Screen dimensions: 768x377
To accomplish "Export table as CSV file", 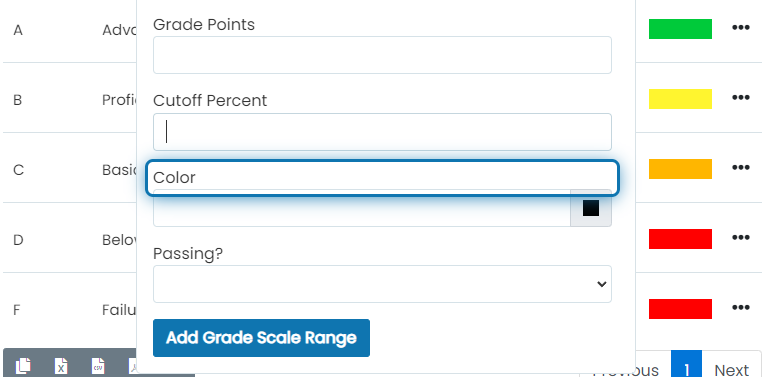I will click(98, 366).
